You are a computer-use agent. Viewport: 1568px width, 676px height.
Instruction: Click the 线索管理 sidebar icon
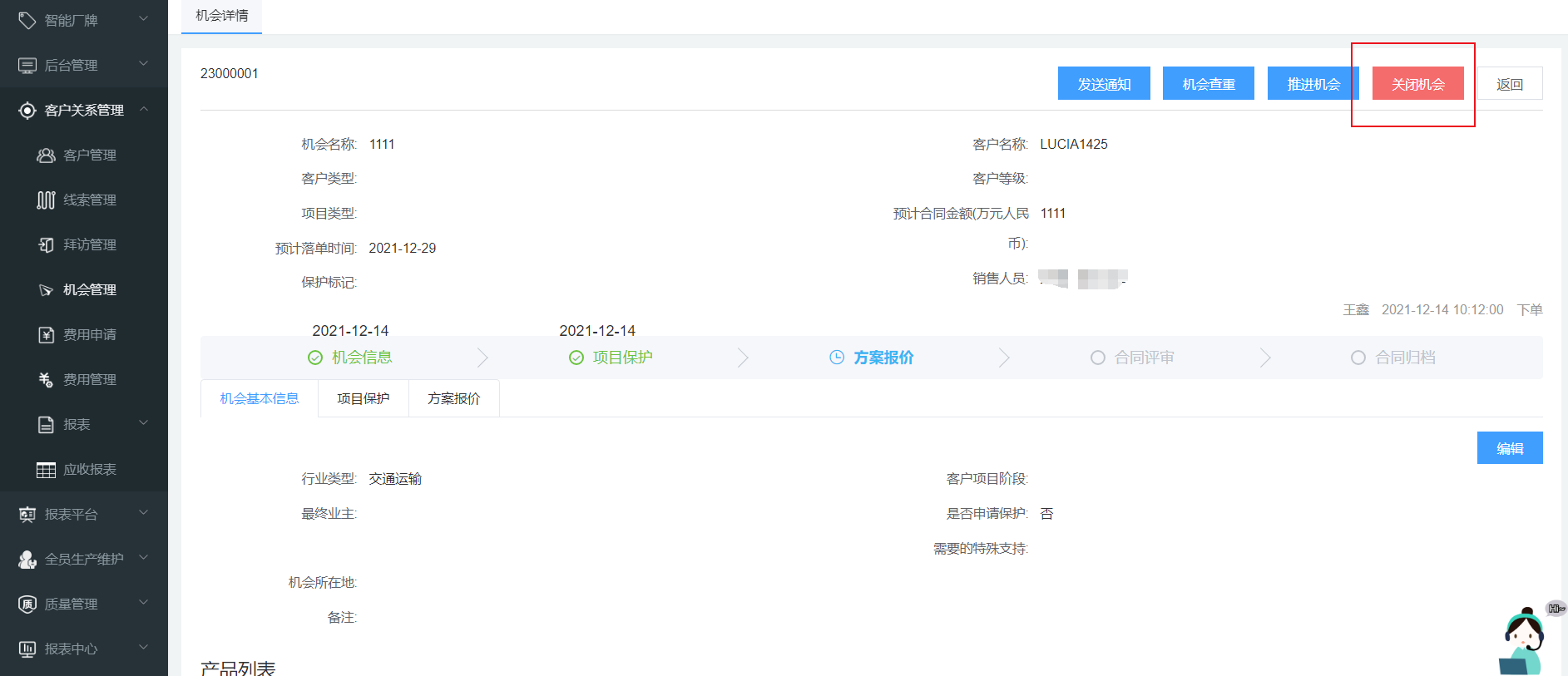coord(46,200)
